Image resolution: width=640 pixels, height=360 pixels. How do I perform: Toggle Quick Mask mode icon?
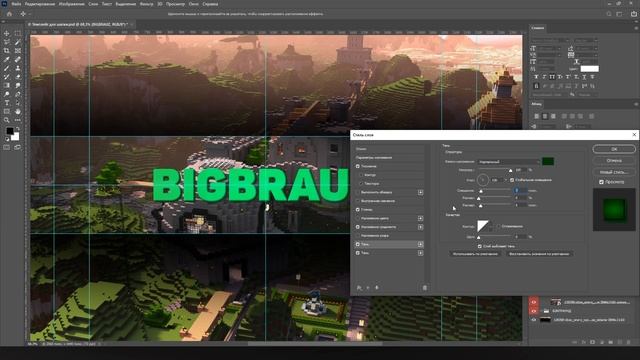point(7,147)
